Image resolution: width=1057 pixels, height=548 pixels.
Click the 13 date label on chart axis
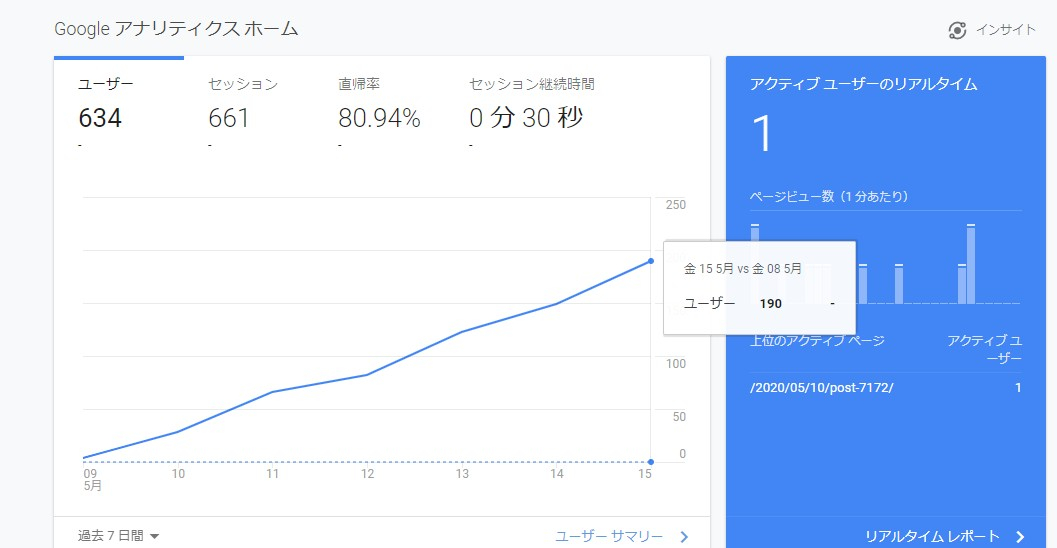tap(461, 474)
